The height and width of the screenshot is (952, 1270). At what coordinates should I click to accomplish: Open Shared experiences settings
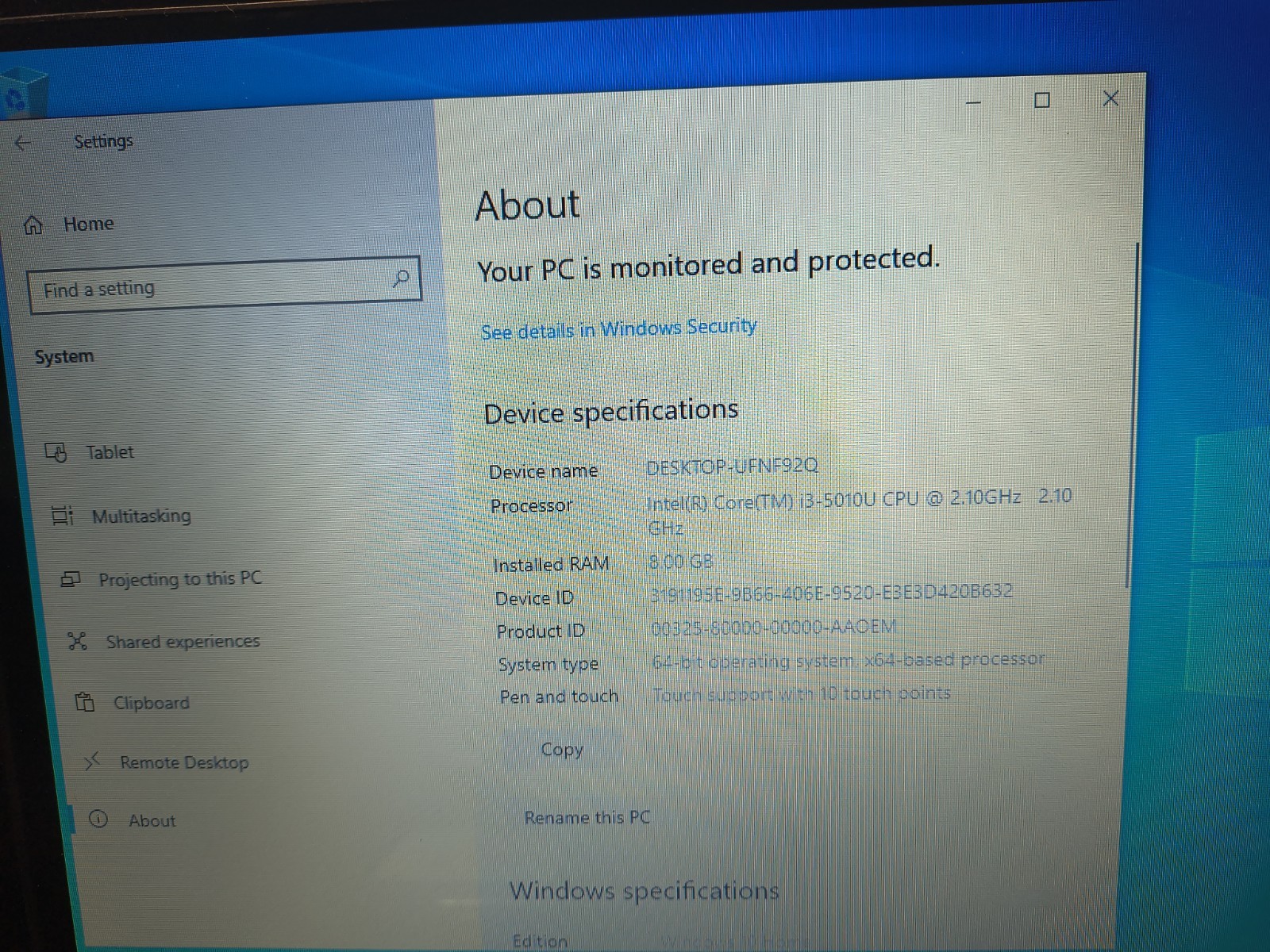183,641
